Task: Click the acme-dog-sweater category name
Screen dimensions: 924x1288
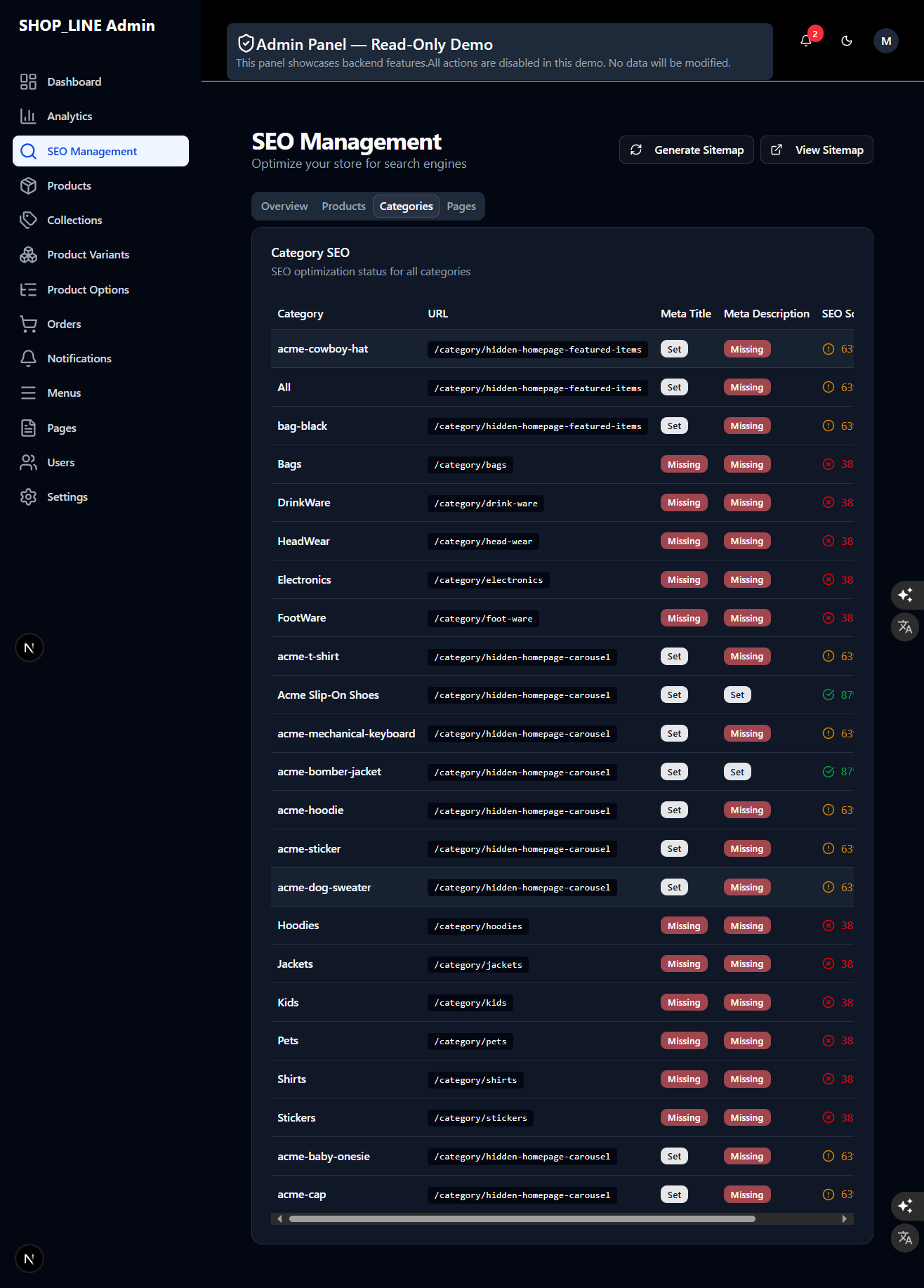Action: click(x=324, y=888)
